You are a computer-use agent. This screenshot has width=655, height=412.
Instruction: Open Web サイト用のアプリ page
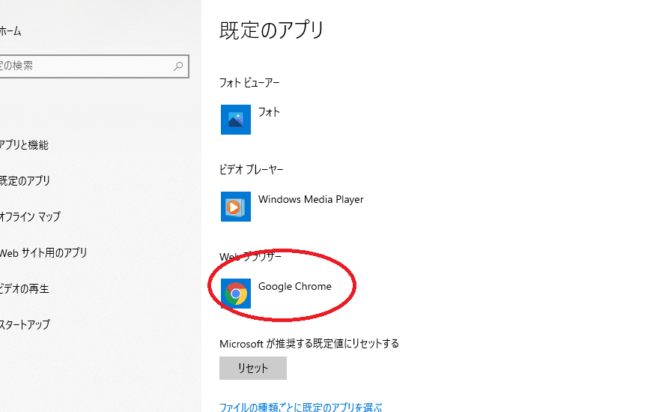click(43, 253)
